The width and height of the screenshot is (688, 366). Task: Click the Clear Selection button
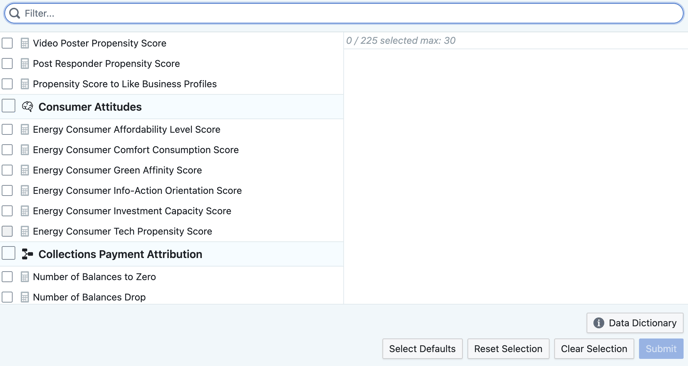[x=594, y=349]
